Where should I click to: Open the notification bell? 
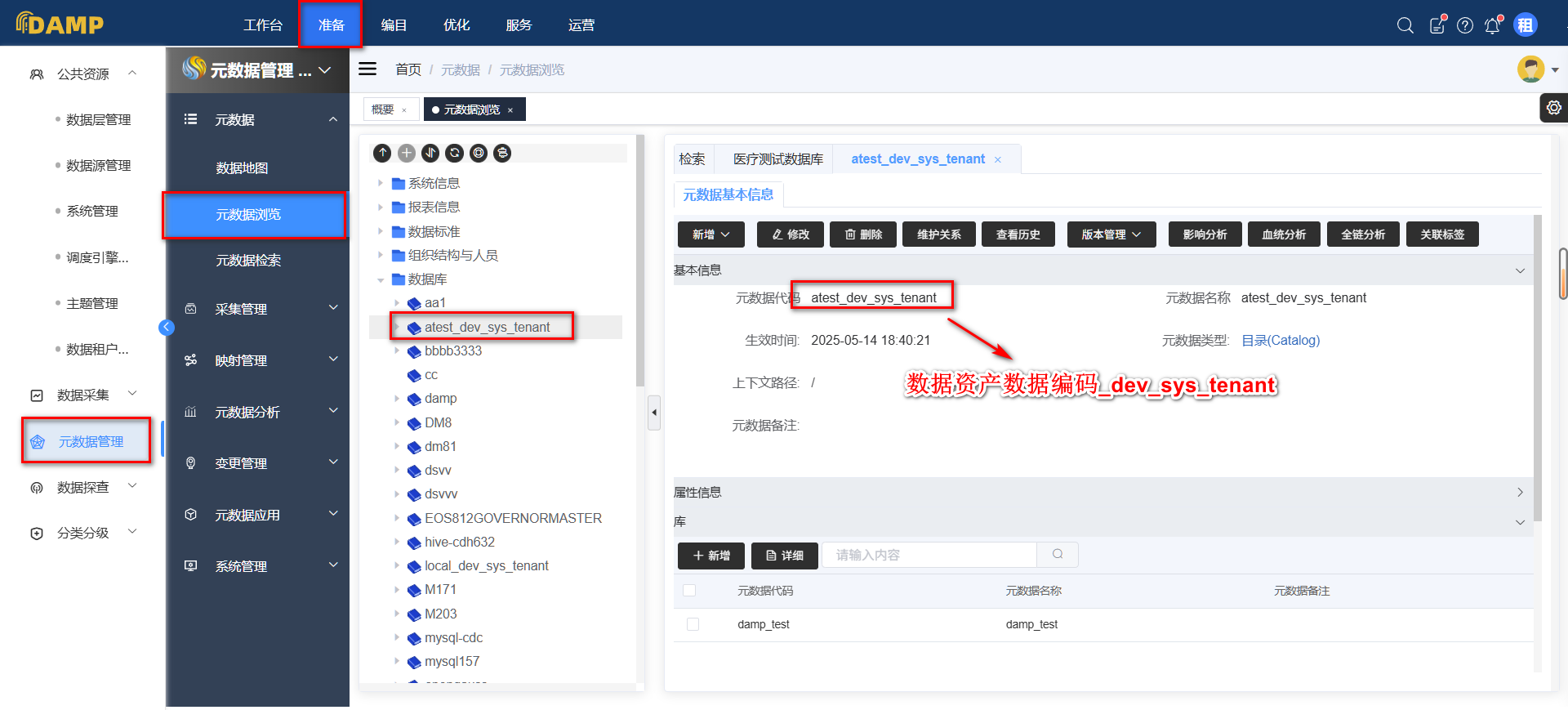[1493, 25]
